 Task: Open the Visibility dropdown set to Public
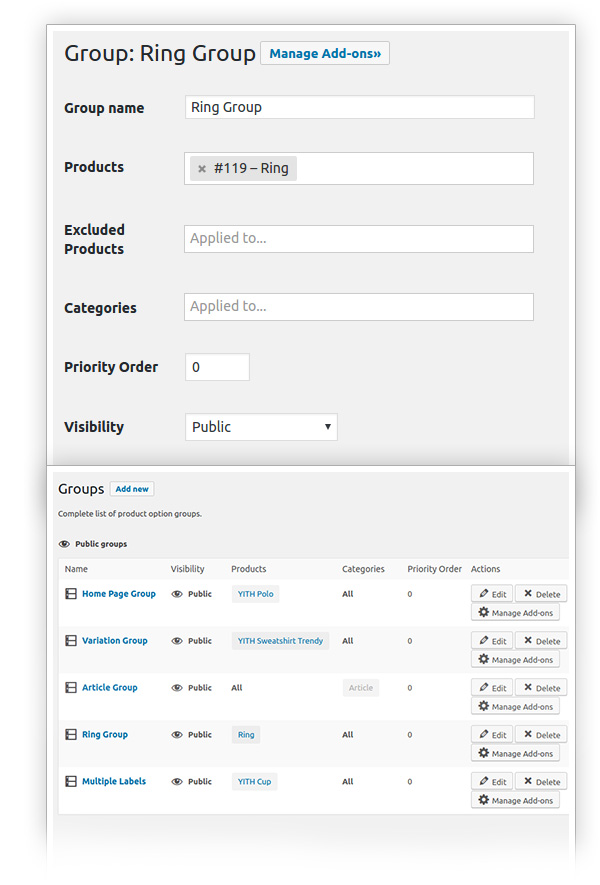261,427
